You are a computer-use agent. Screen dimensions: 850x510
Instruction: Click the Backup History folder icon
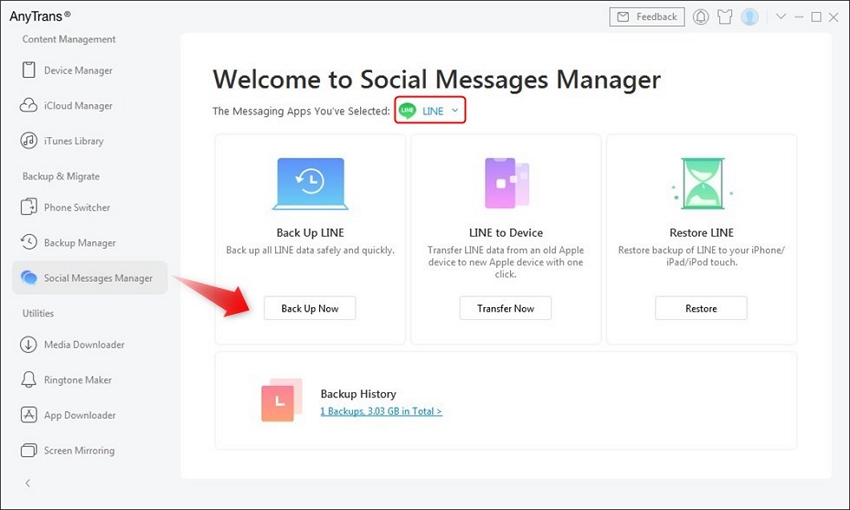tap(281, 400)
